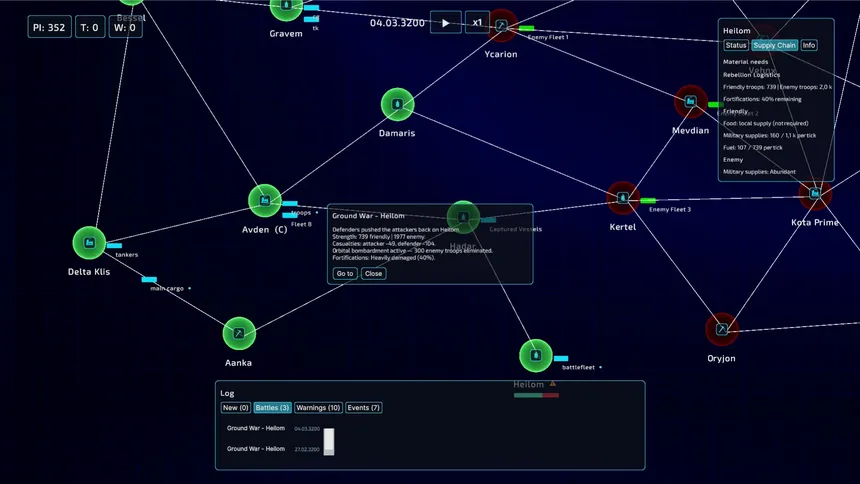Image resolution: width=860 pixels, height=484 pixels.
Task: Click the Damaris planet node
Action: pyautogui.click(x=397, y=104)
